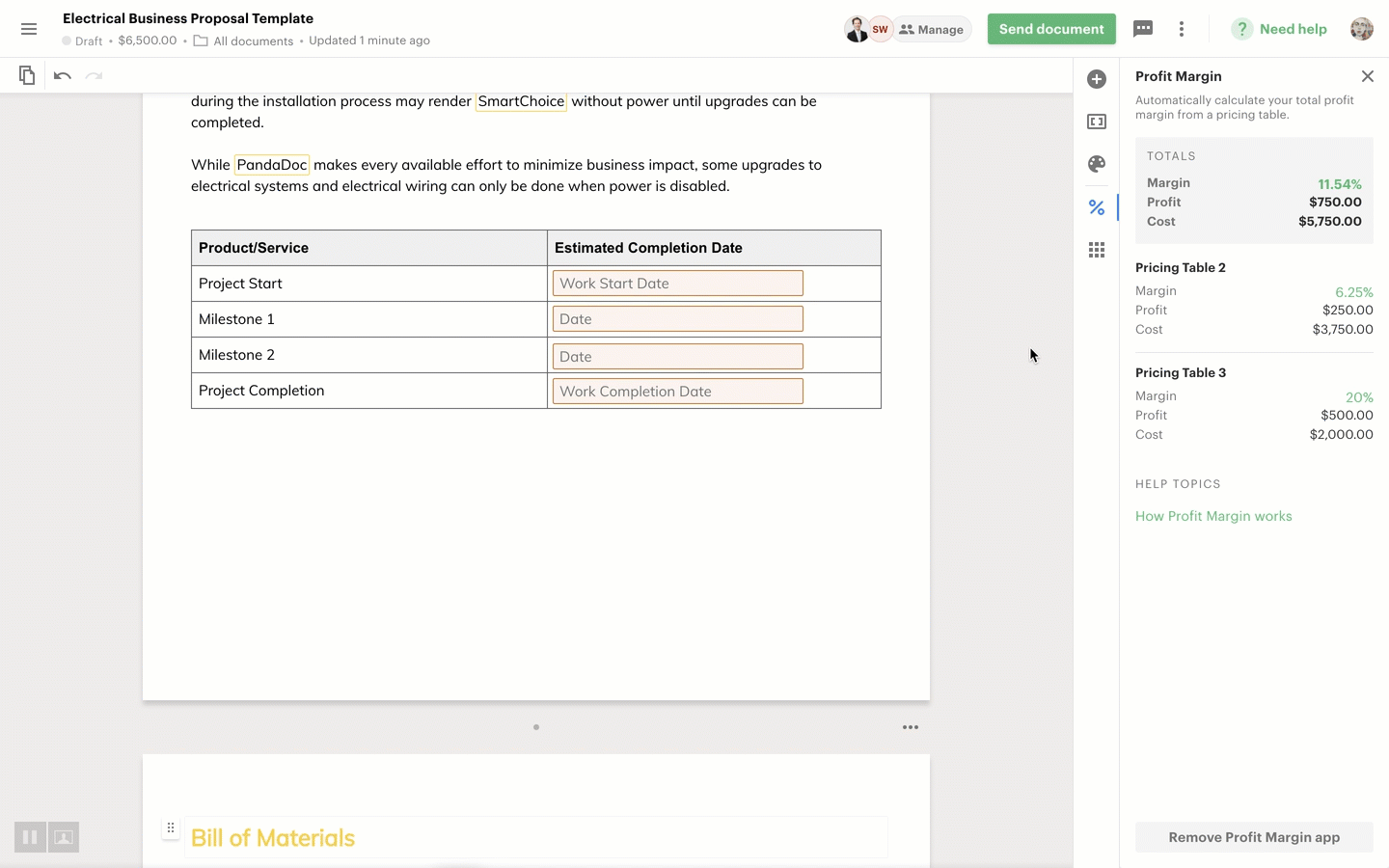Undo the last change

63,75
